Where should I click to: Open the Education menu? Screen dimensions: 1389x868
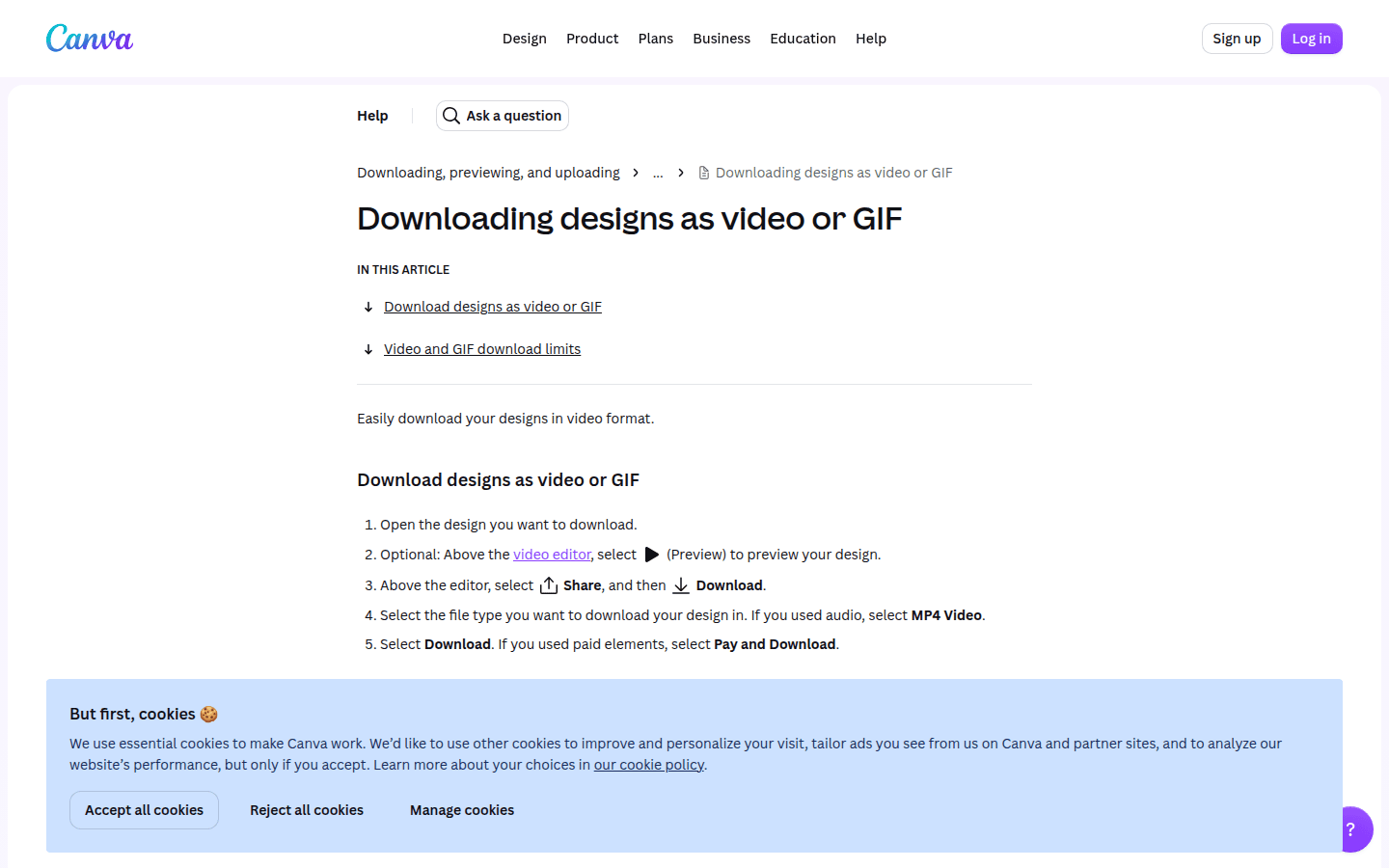coord(803,39)
